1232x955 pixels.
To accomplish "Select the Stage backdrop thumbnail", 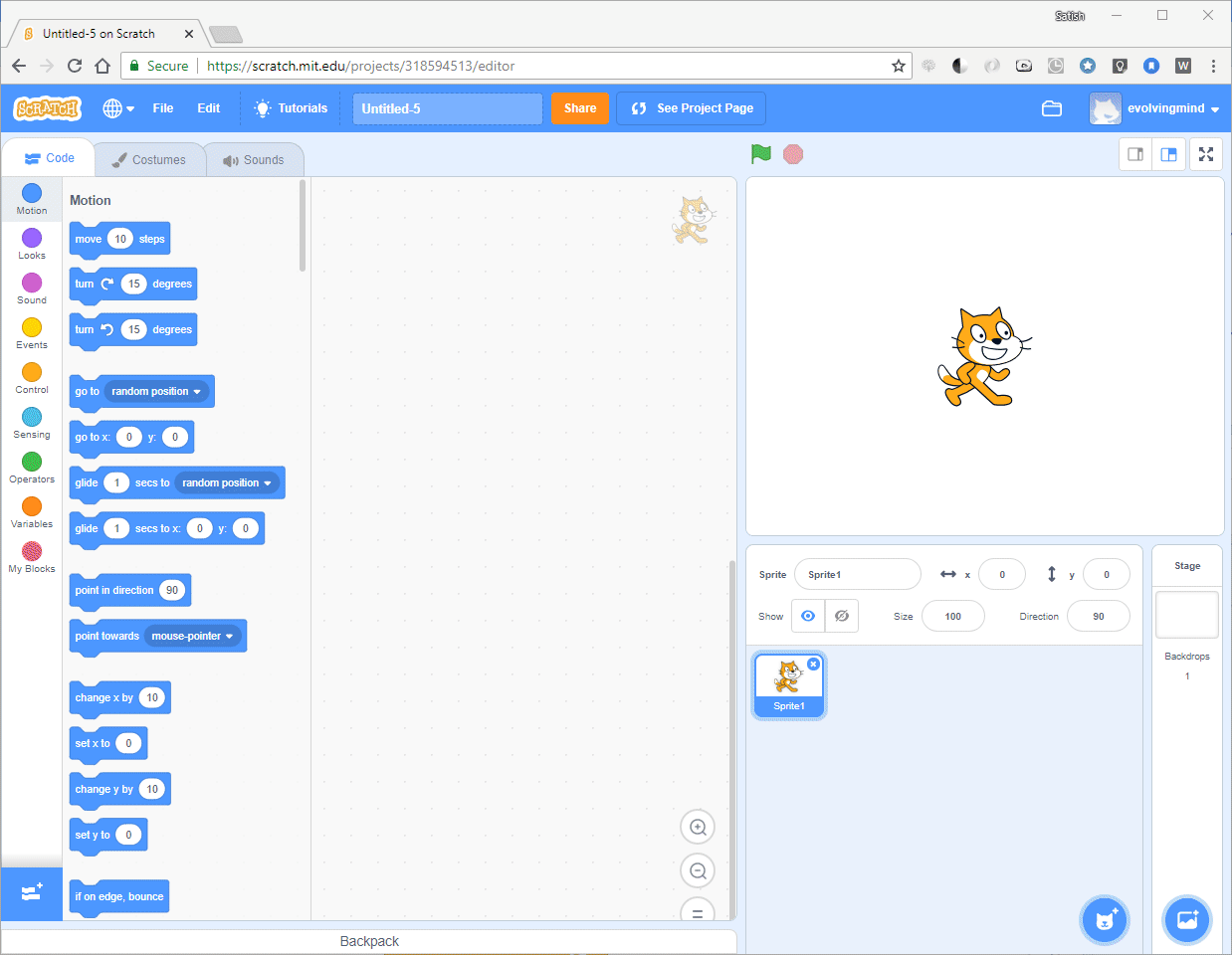I will click(x=1187, y=615).
